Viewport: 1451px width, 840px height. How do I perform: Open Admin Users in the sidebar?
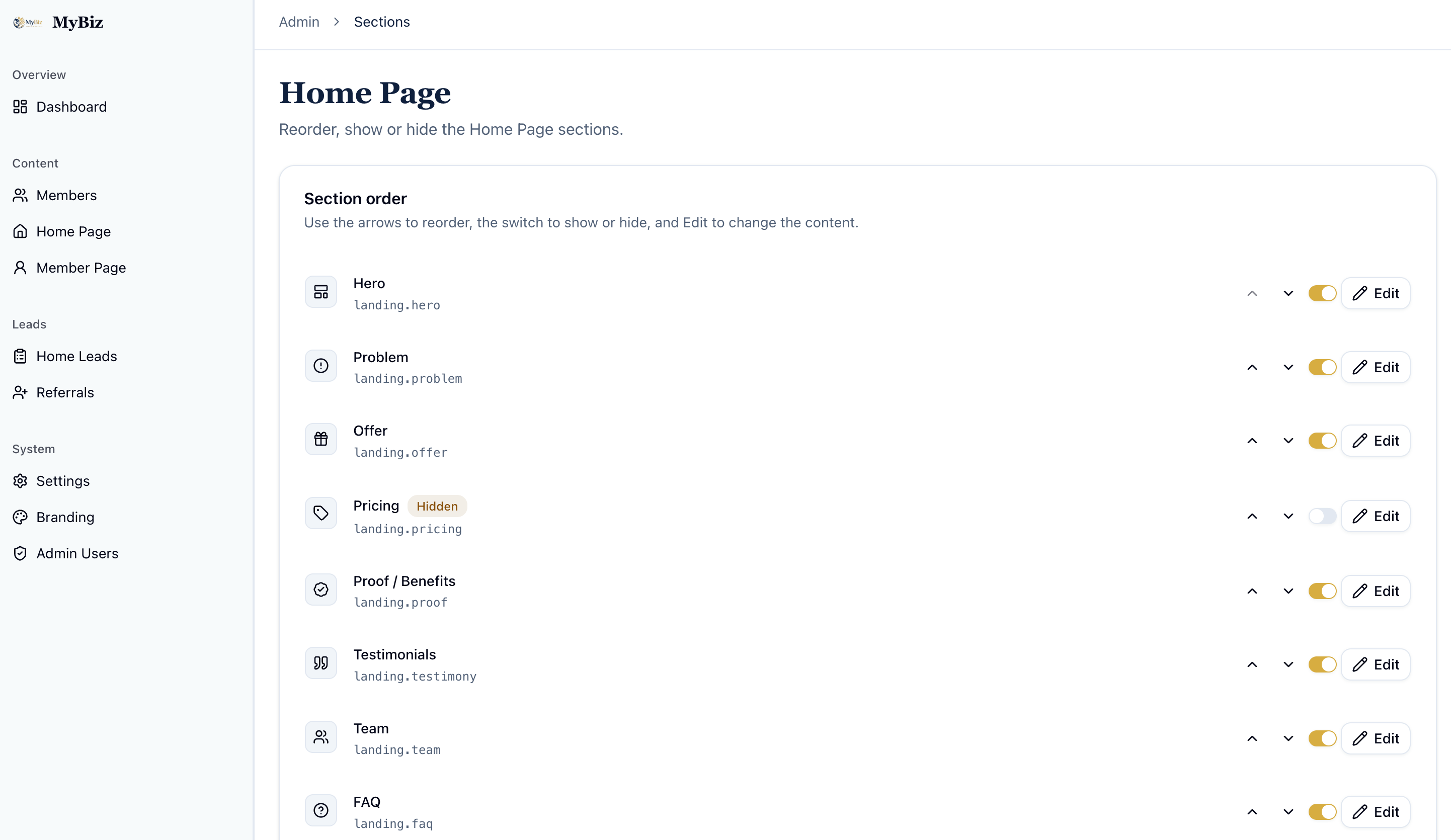click(65, 554)
